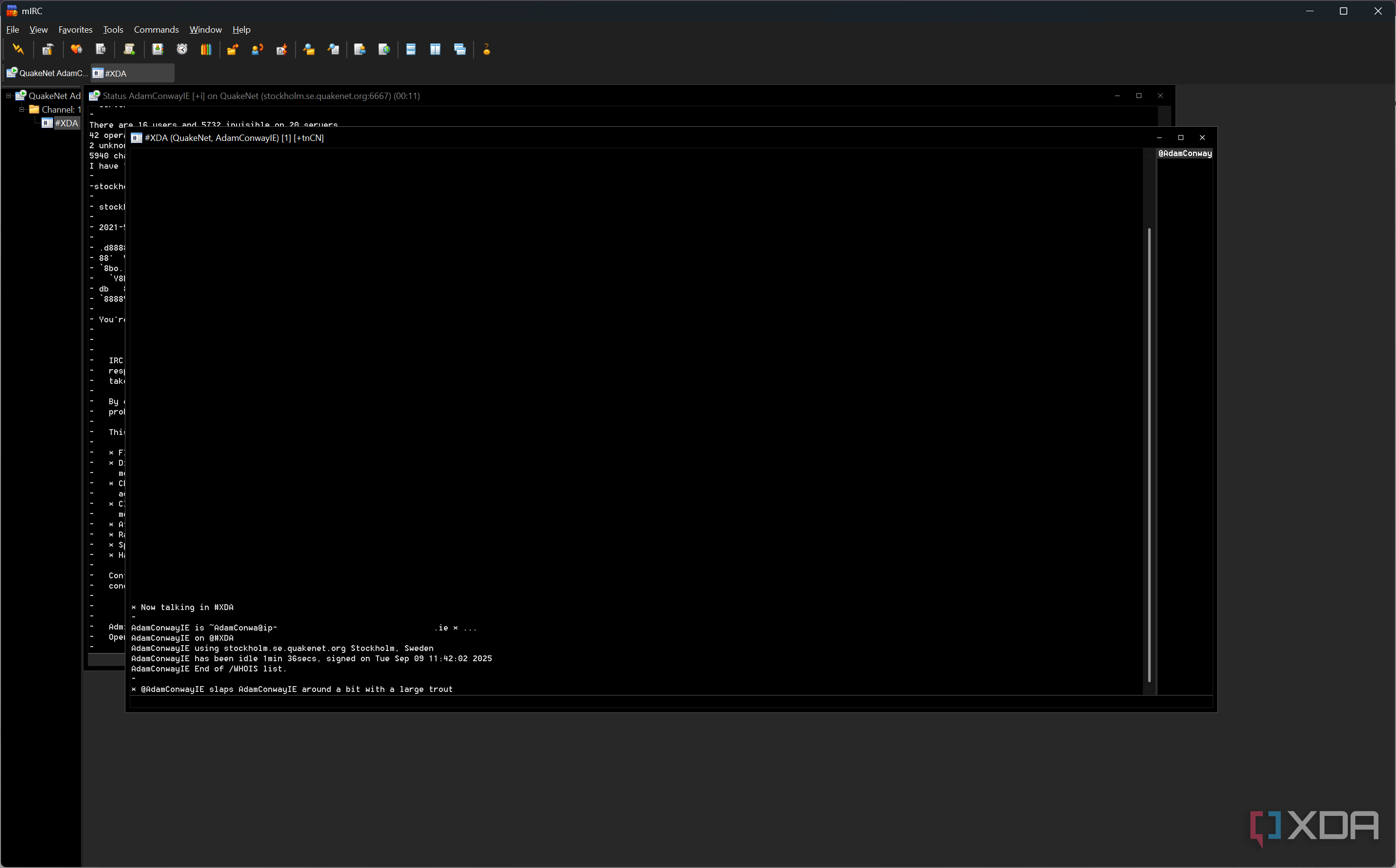Click the slaps with a large trout line
1396x868 pixels.
click(x=292, y=690)
